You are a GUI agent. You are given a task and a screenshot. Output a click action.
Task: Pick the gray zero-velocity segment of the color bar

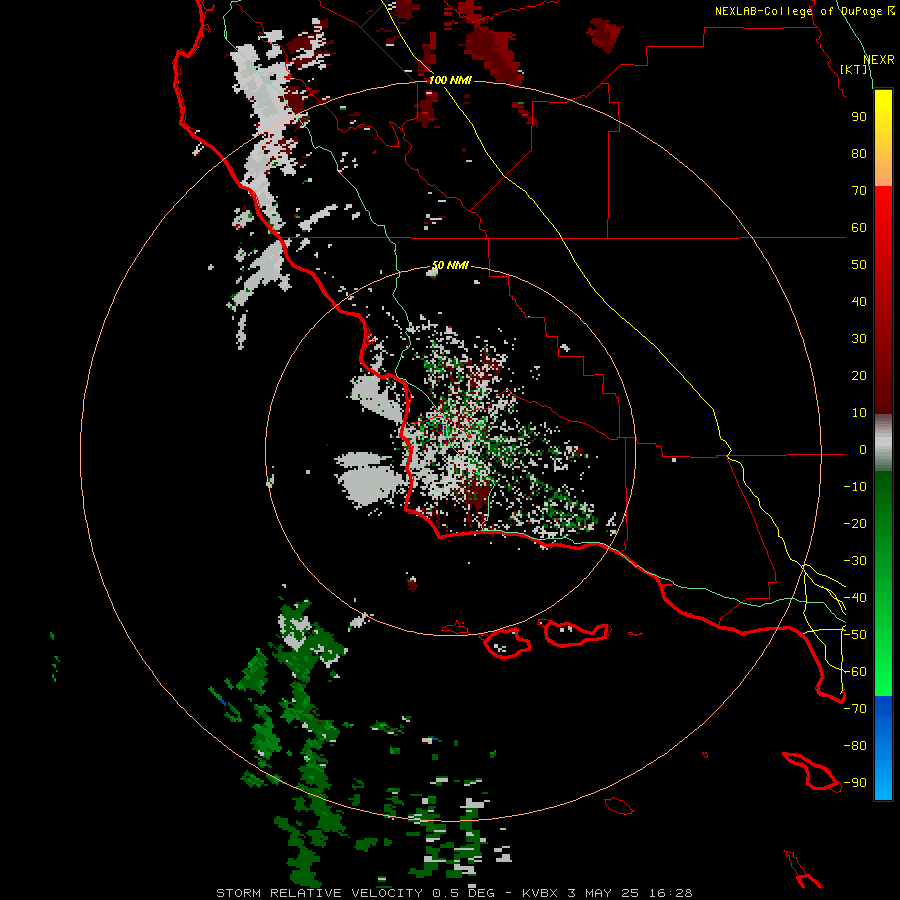(x=883, y=445)
